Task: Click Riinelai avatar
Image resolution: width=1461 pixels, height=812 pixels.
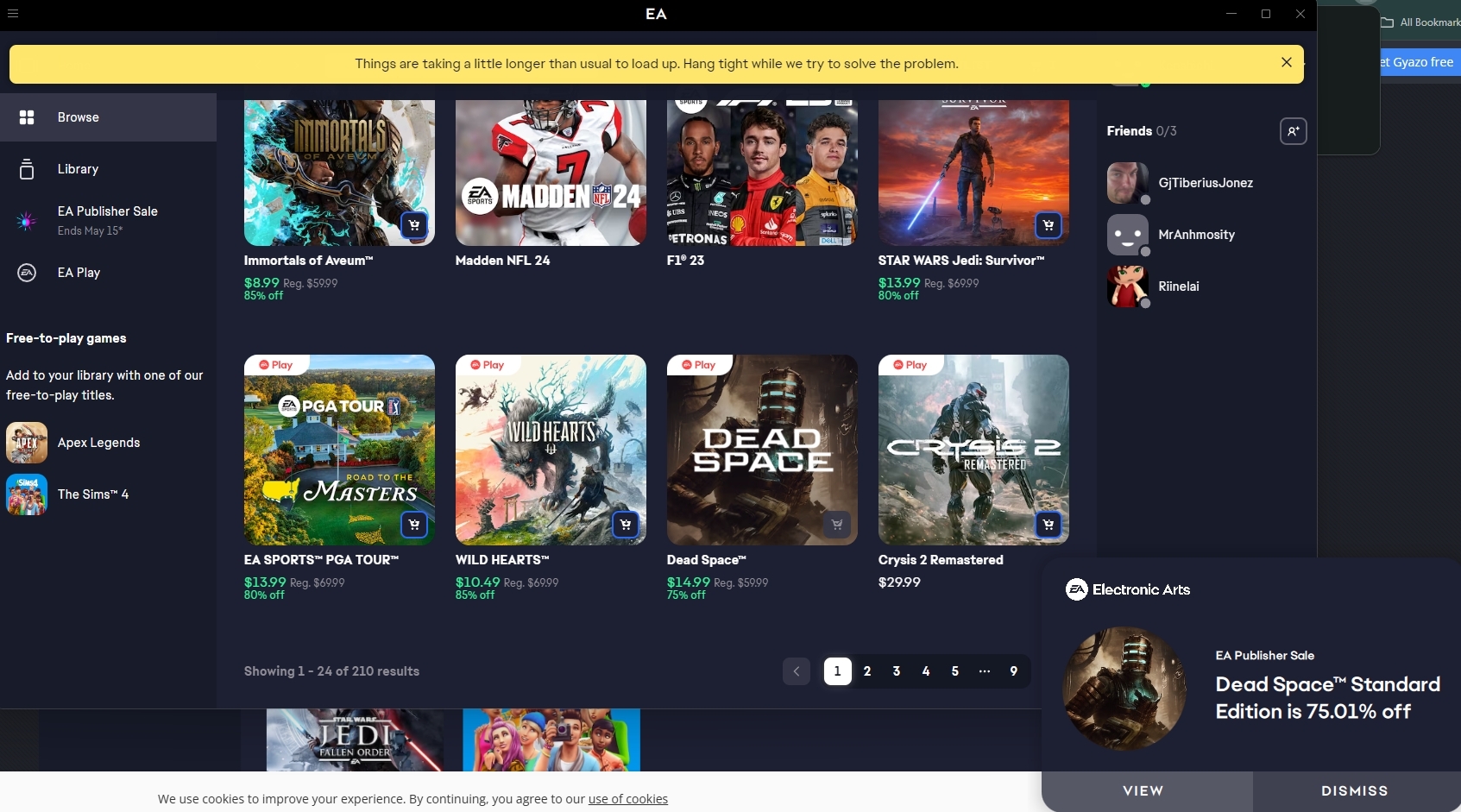Action: 1128,286
